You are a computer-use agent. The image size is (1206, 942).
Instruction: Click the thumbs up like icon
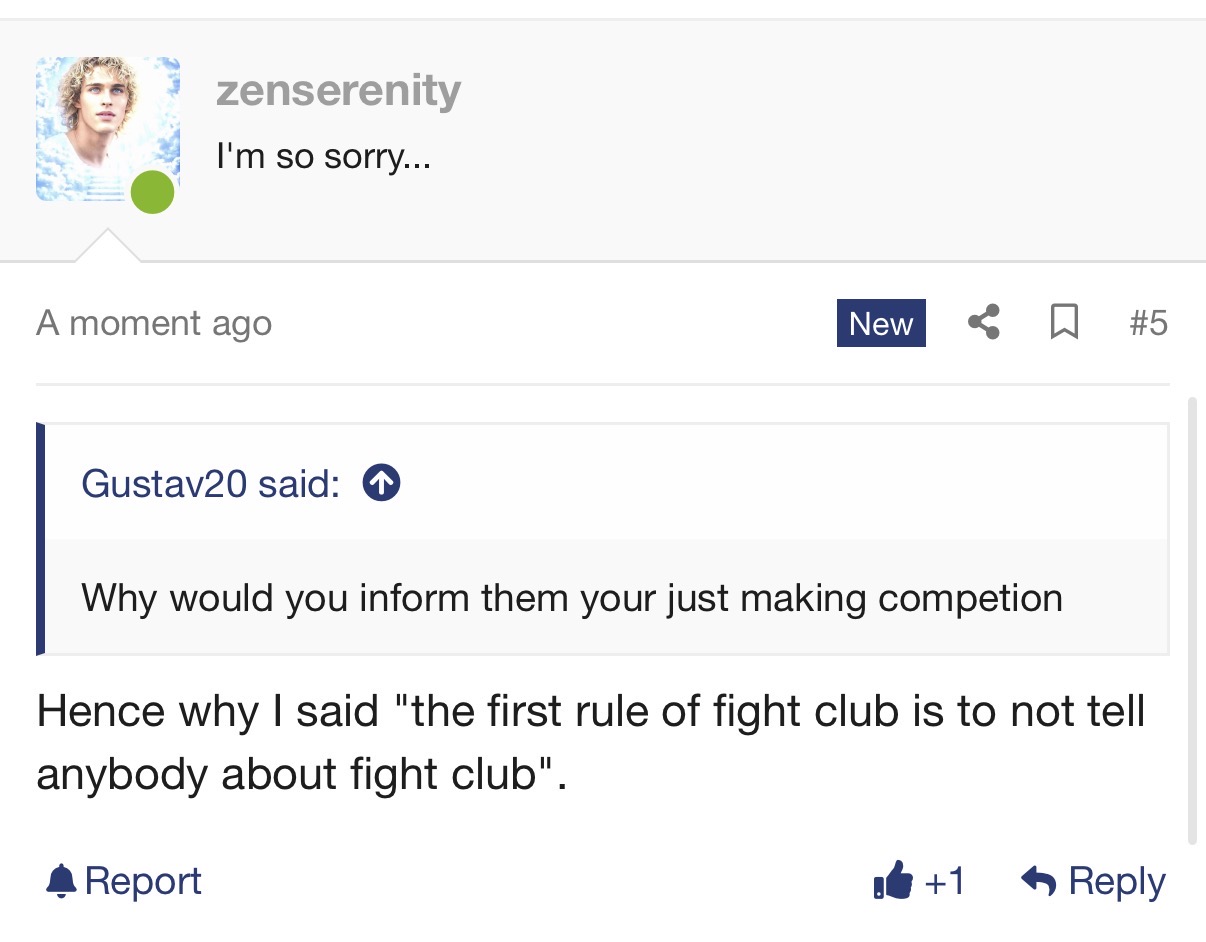coord(893,881)
